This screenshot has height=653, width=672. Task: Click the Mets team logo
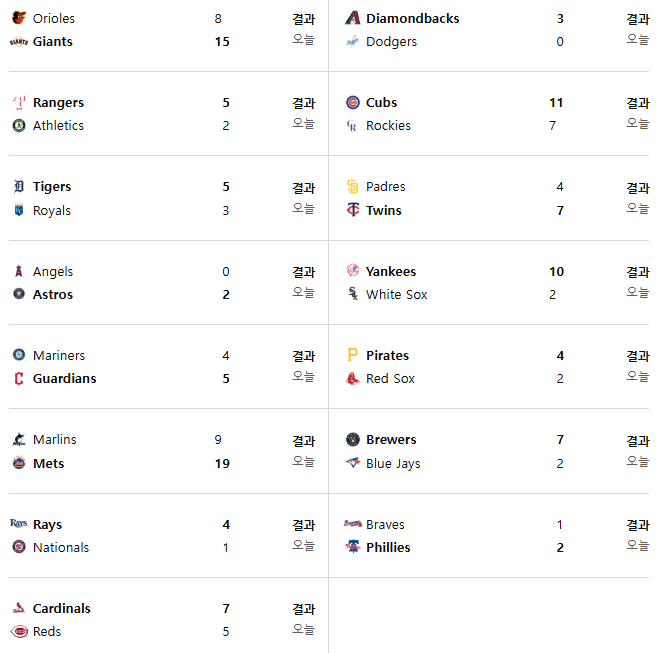[19, 463]
